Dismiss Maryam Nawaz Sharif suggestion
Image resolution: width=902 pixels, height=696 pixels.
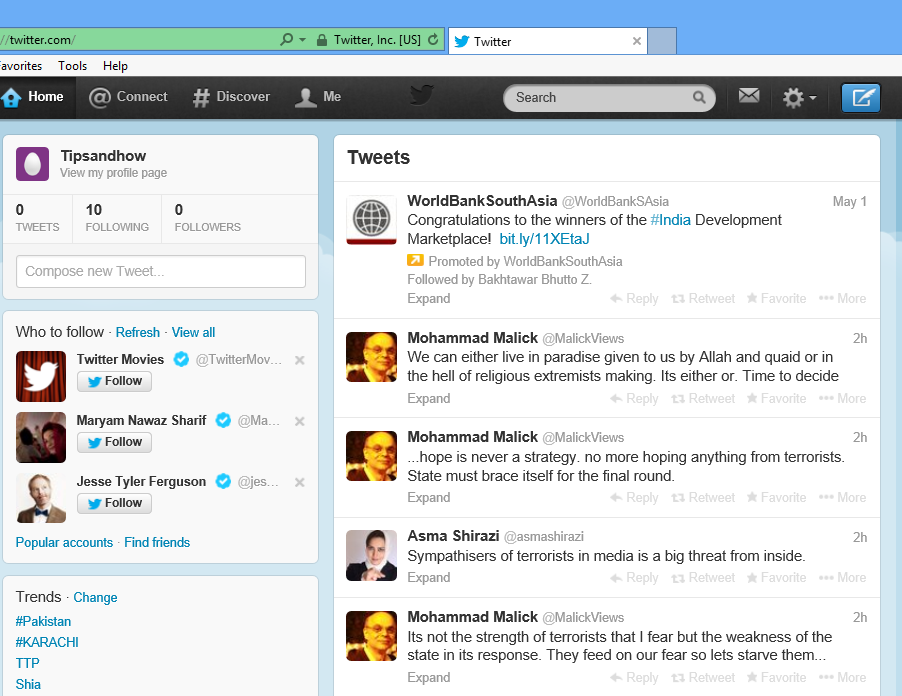point(300,421)
